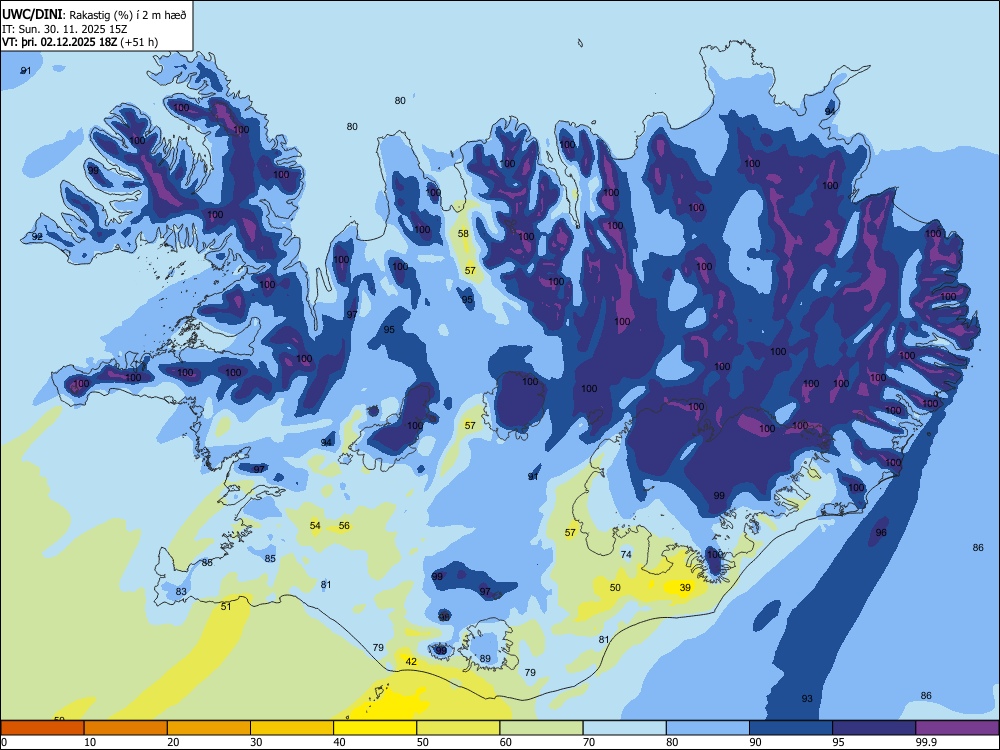Screen dimensions: 1000x750
Task: Click the '70' legend tick label
Action: pos(589,742)
